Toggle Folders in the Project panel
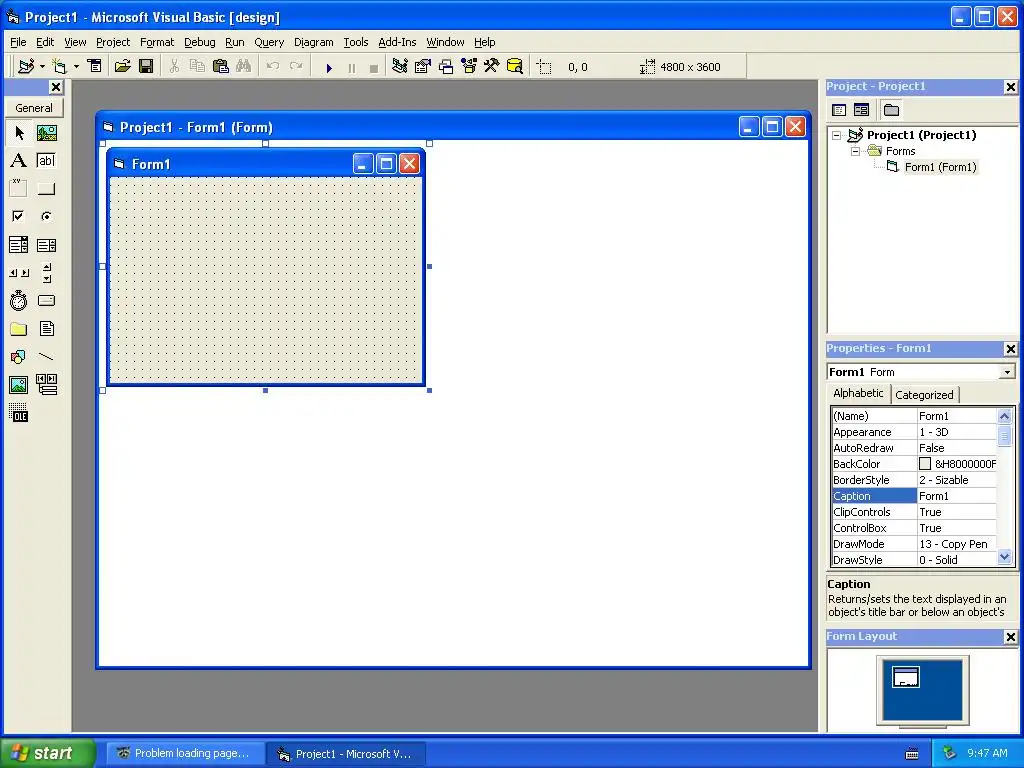Viewport: 1024px width, 768px height. click(891, 110)
